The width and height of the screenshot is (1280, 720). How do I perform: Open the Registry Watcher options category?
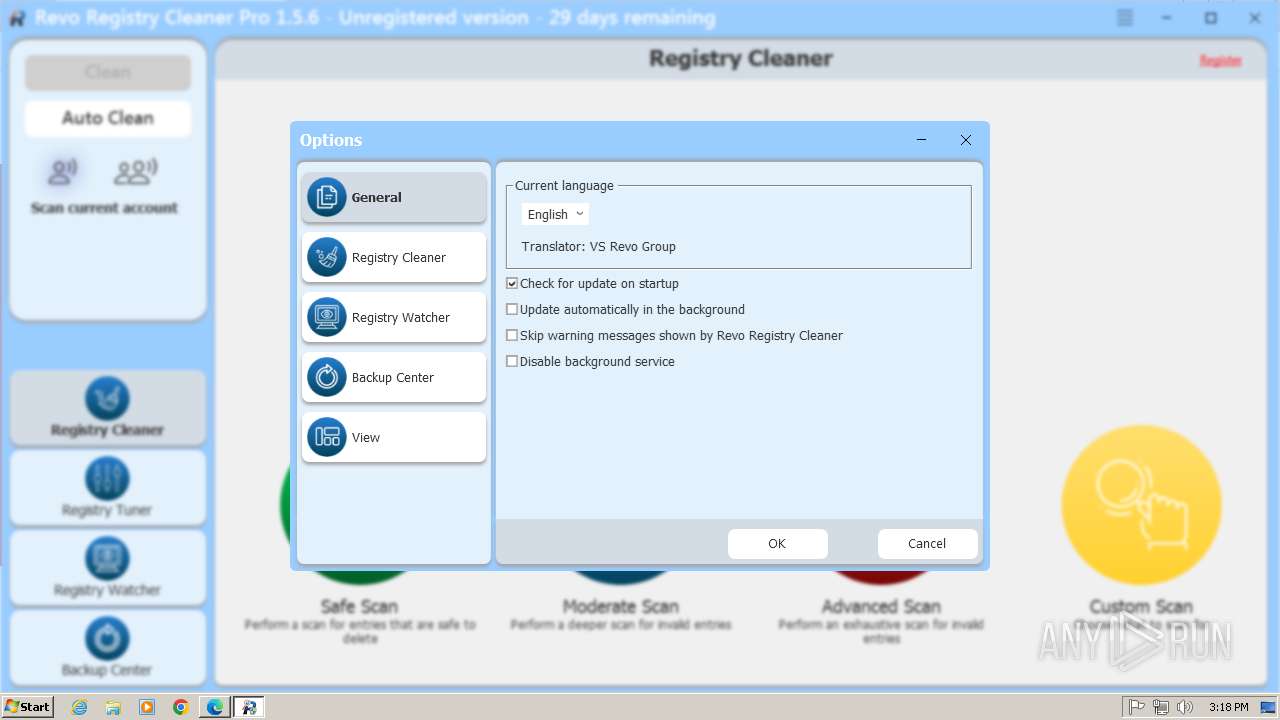394,317
